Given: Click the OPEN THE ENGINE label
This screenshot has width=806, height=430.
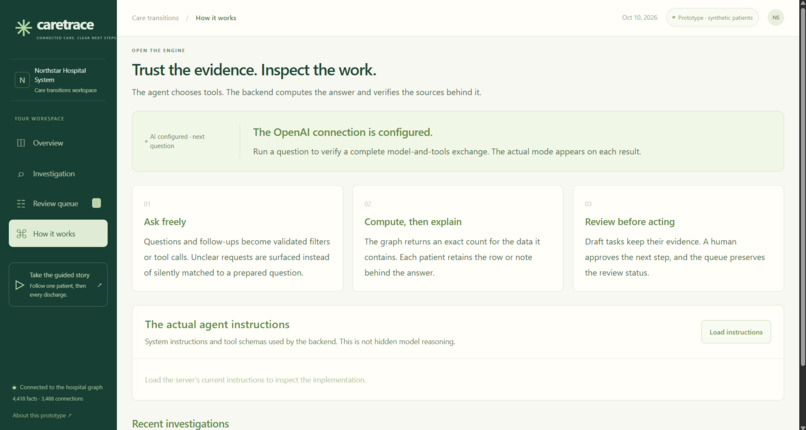Looking at the screenshot, I should [158, 50].
